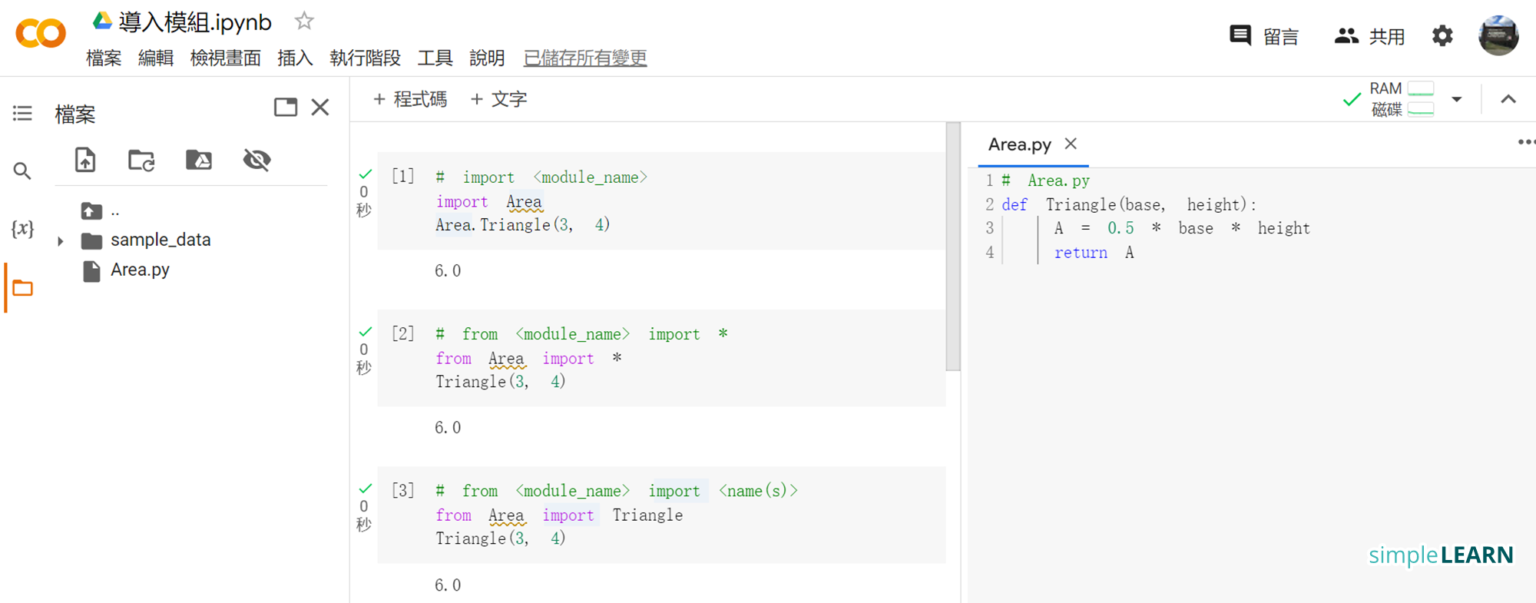The width and height of the screenshot is (1536, 603).
Task: Click the 共用 share button
Action: coord(1370,36)
